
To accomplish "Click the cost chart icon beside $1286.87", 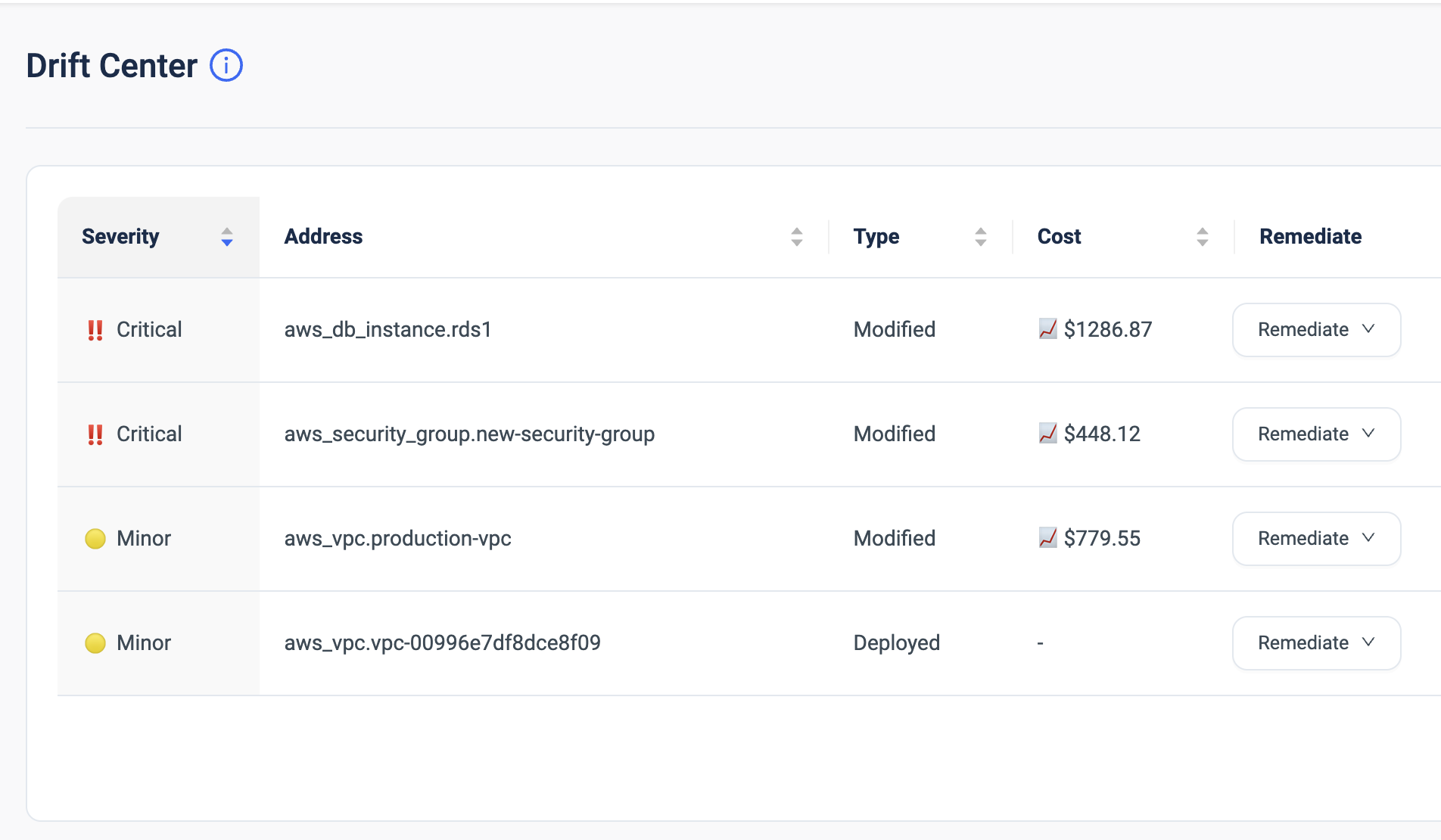I will [1047, 329].
